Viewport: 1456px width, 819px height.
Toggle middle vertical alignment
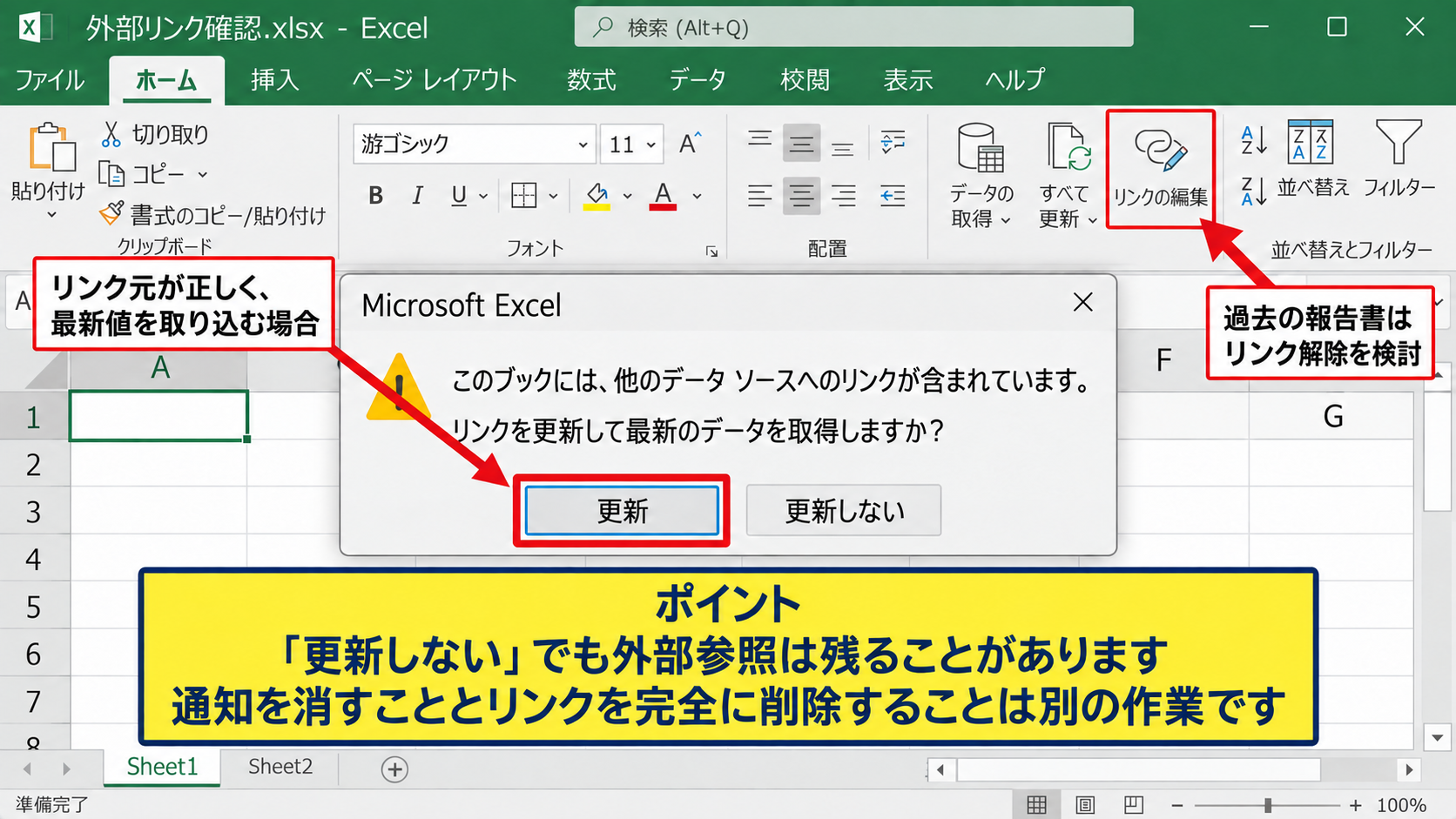[801, 144]
